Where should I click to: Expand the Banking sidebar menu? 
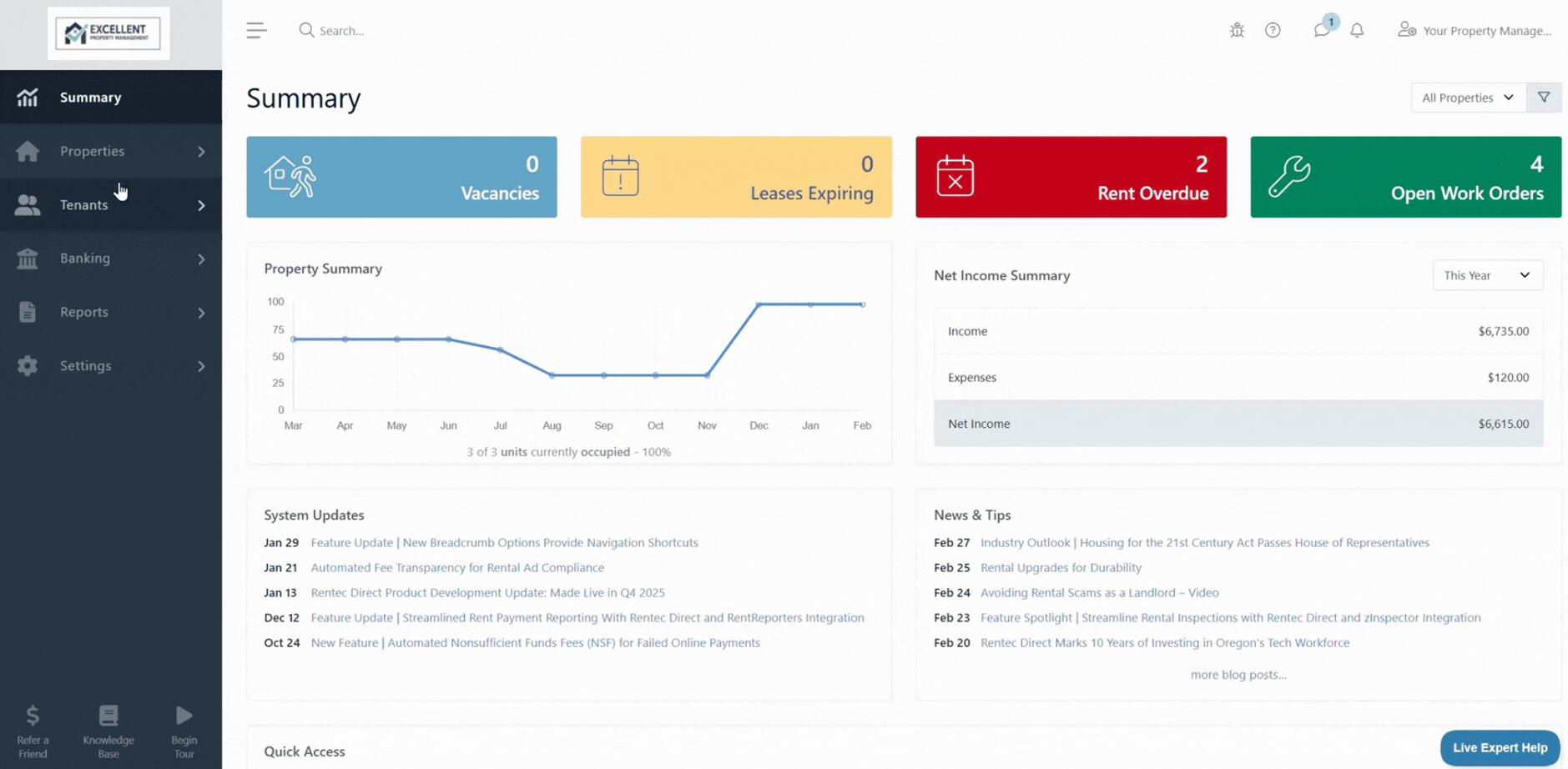[111, 259]
